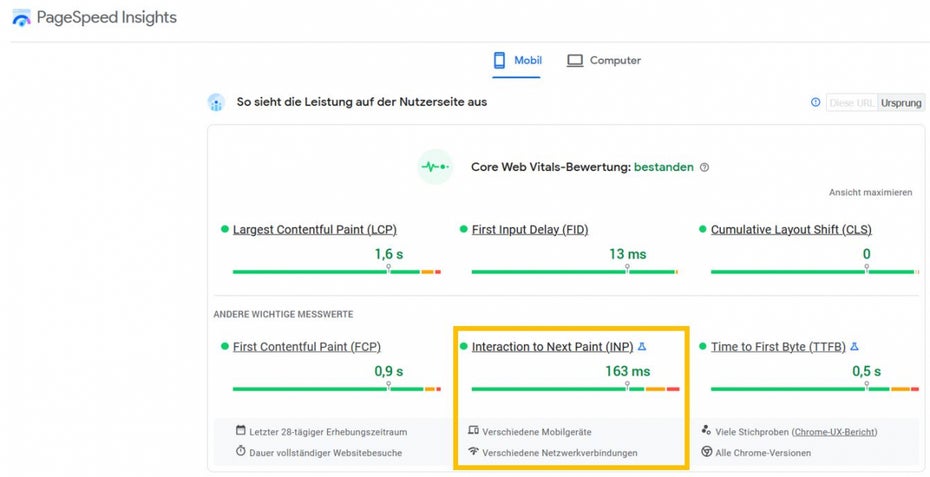Click the help icon beside Core Web Vitals-Bewertung
930x477 pixels.
[704, 168]
